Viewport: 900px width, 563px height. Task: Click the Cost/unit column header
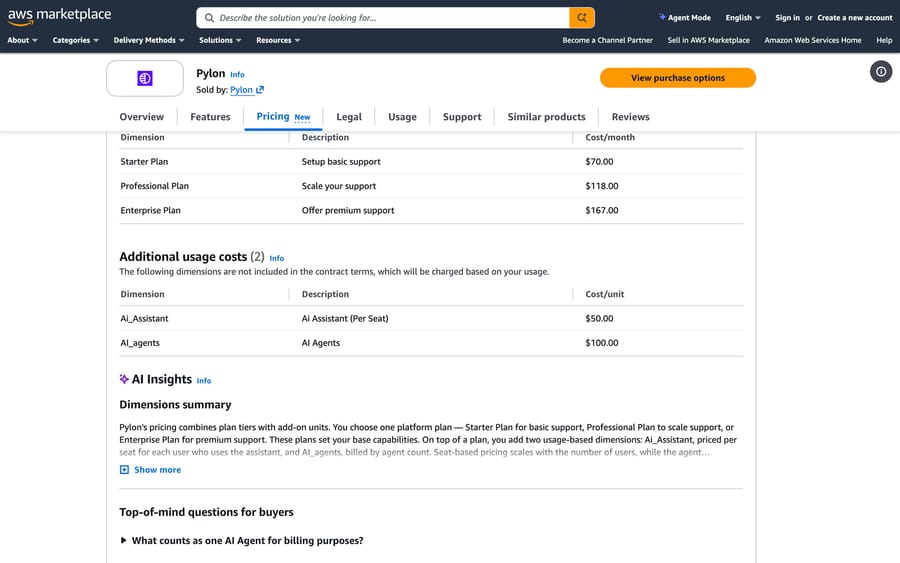point(604,294)
